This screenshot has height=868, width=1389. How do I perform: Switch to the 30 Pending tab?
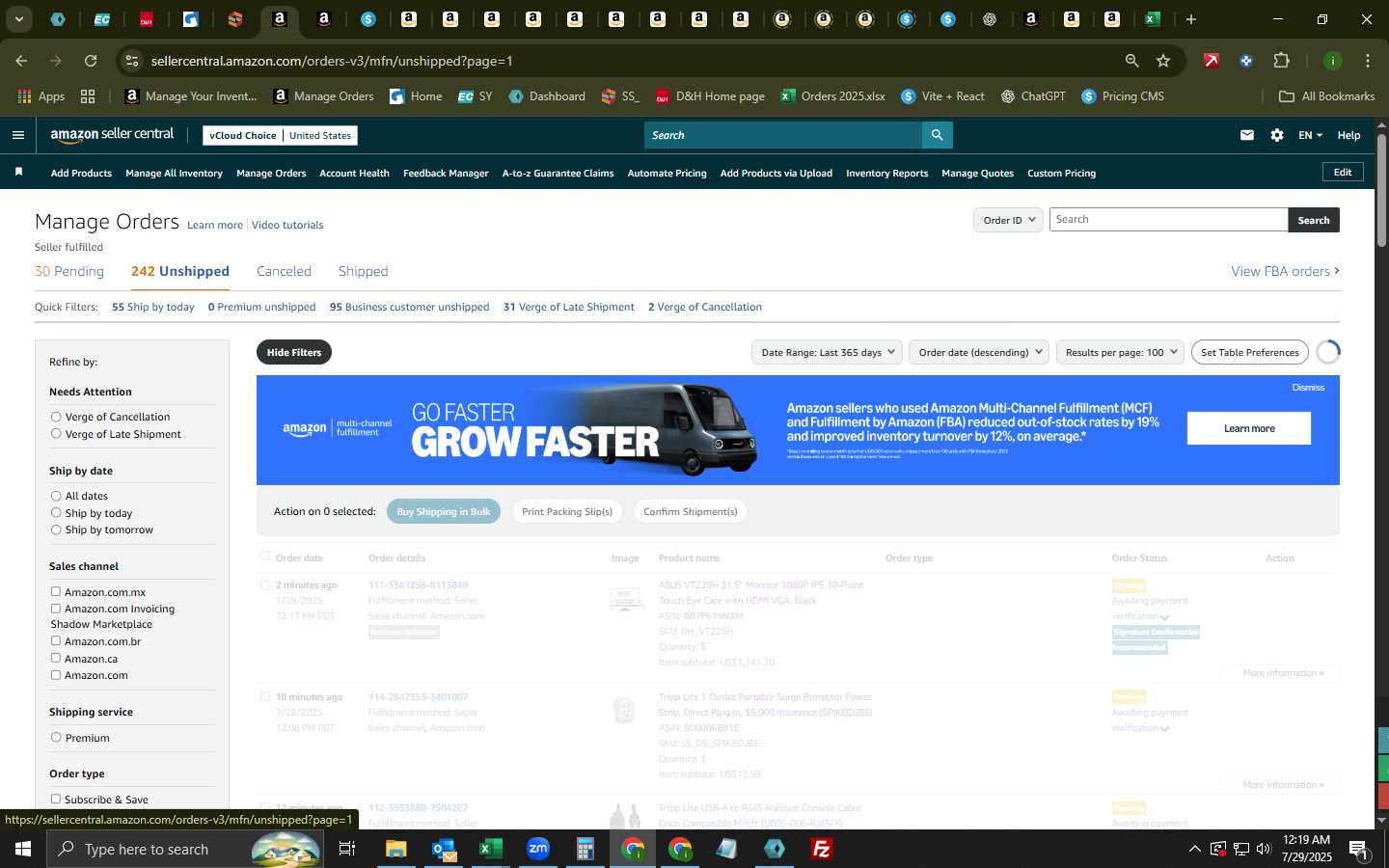69,271
